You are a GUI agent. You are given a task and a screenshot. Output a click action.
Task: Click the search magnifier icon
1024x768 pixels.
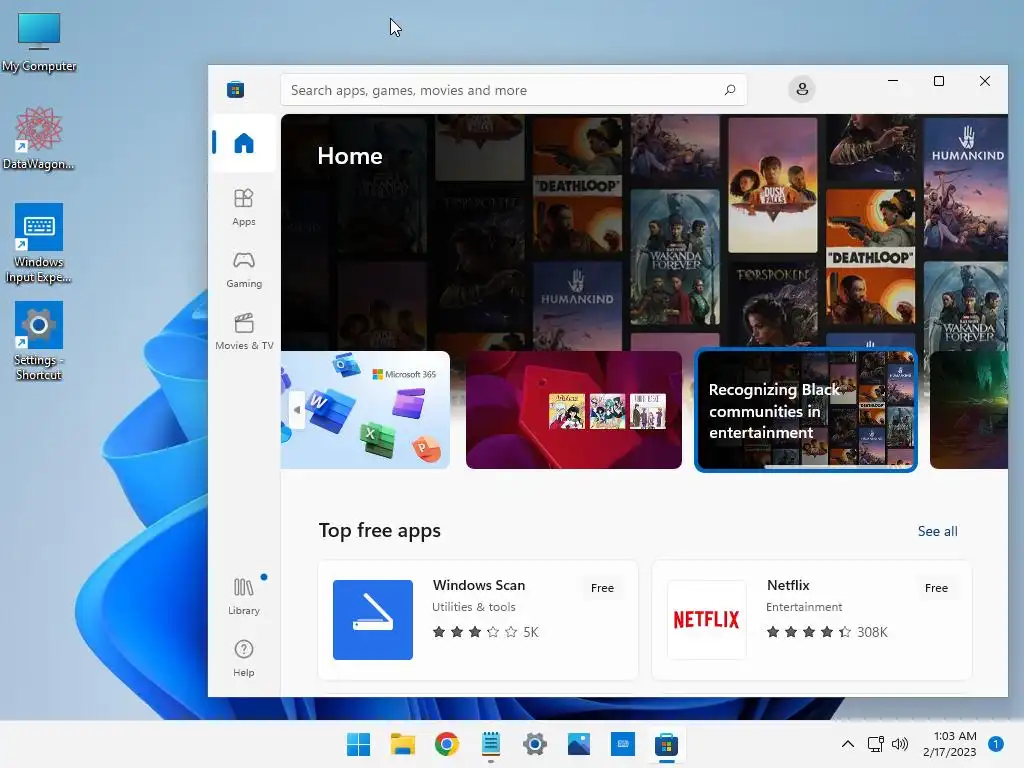[730, 89]
